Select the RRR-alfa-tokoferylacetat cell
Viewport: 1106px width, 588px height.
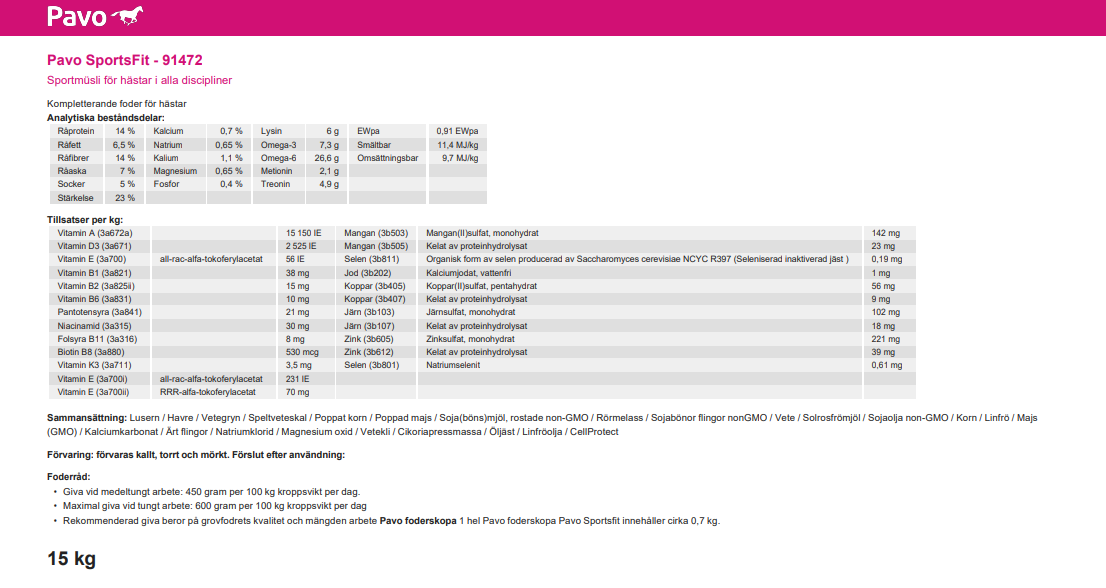[x=206, y=392]
